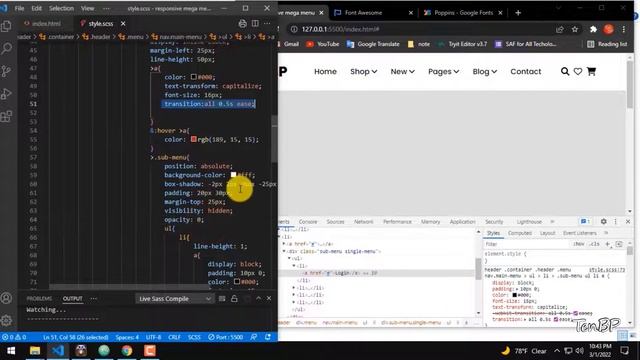The height and width of the screenshot is (360, 640).
Task: Toggle the computed styles sidebar in DevTools
Action: pos(619,244)
